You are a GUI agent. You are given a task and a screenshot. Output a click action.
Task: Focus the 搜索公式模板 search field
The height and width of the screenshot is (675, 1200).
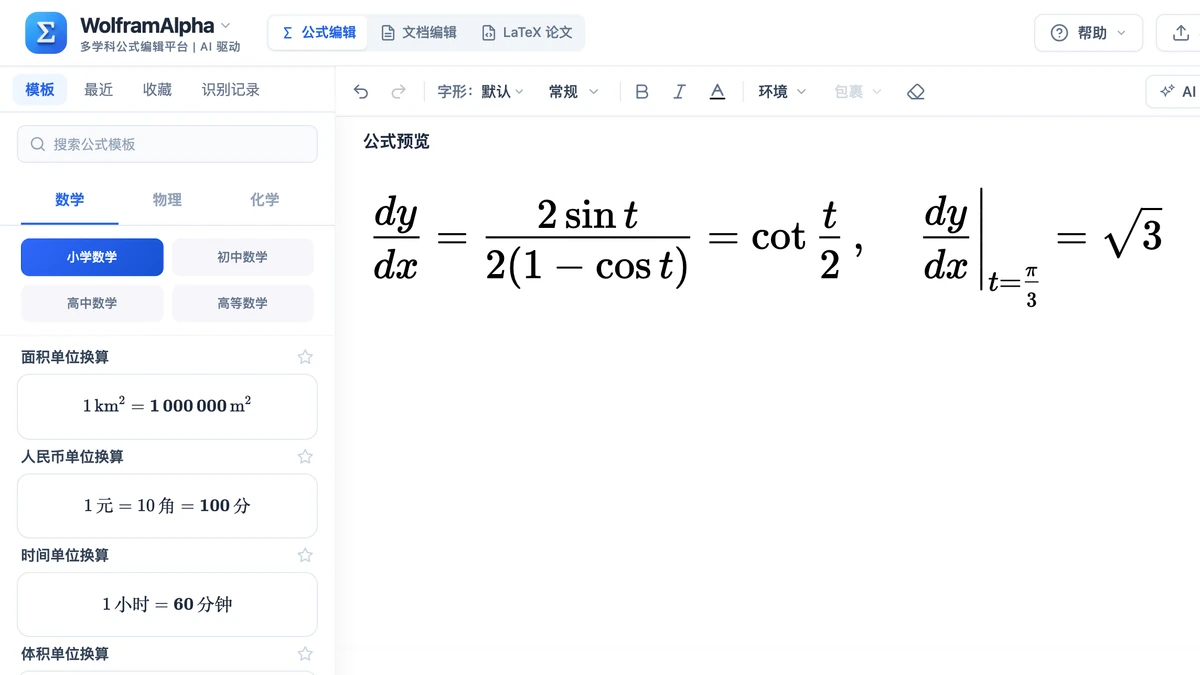pos(167,144)
